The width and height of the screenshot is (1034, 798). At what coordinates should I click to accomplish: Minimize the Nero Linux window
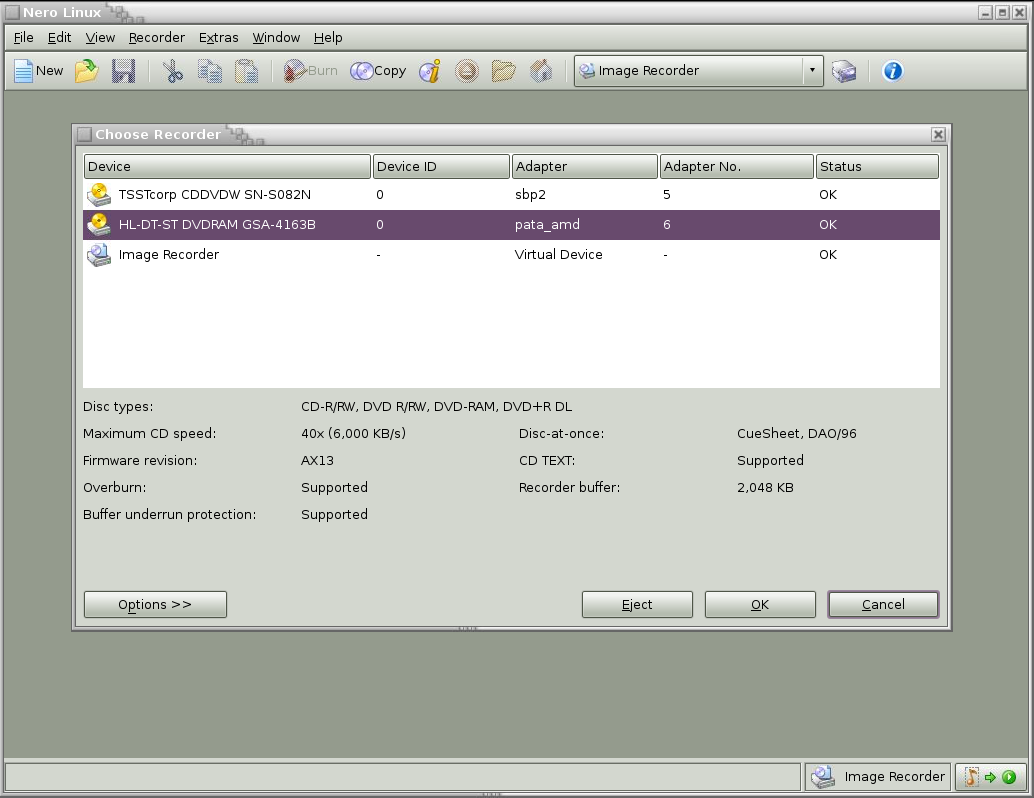[985, 13]
